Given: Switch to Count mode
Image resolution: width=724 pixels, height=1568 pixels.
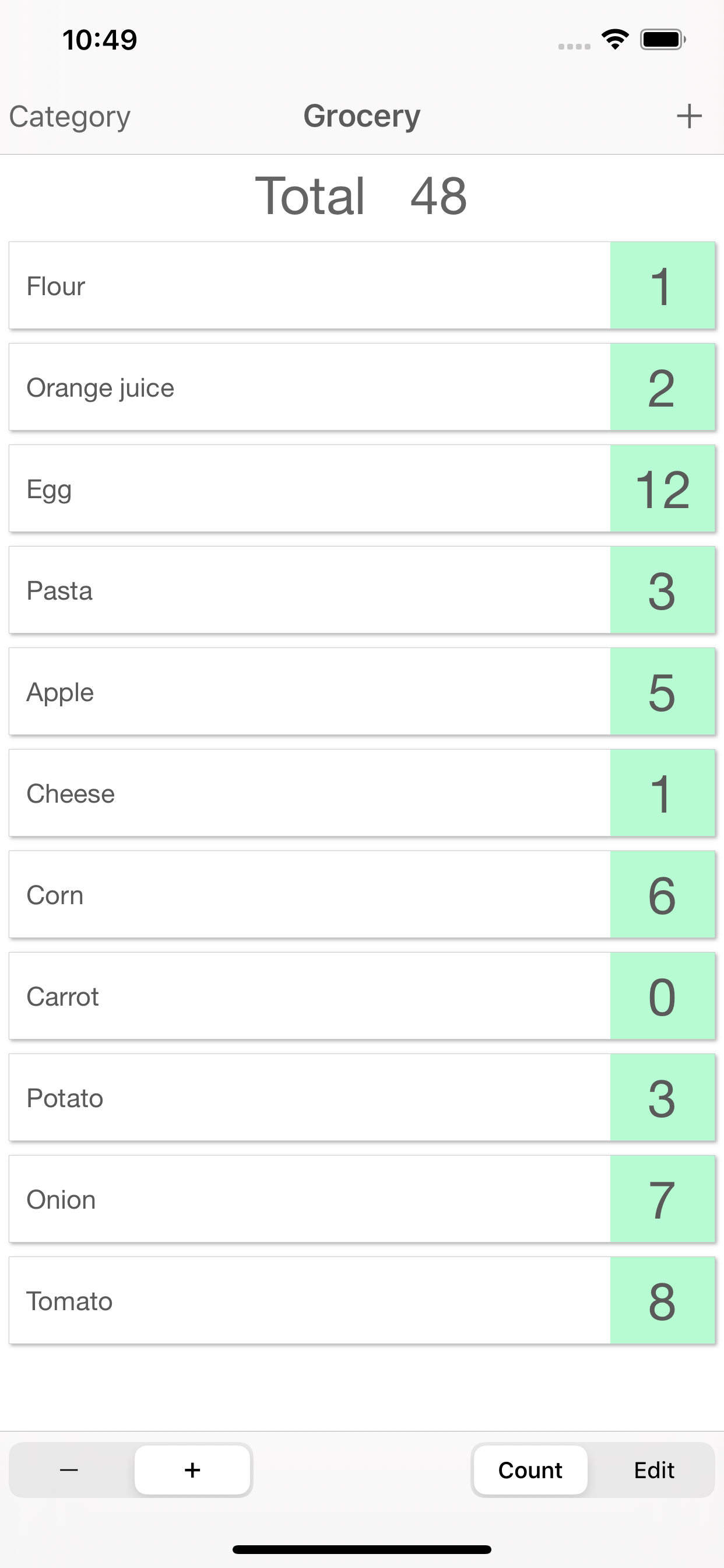Looking at the screenshot, I should [x=530, y=1470].
